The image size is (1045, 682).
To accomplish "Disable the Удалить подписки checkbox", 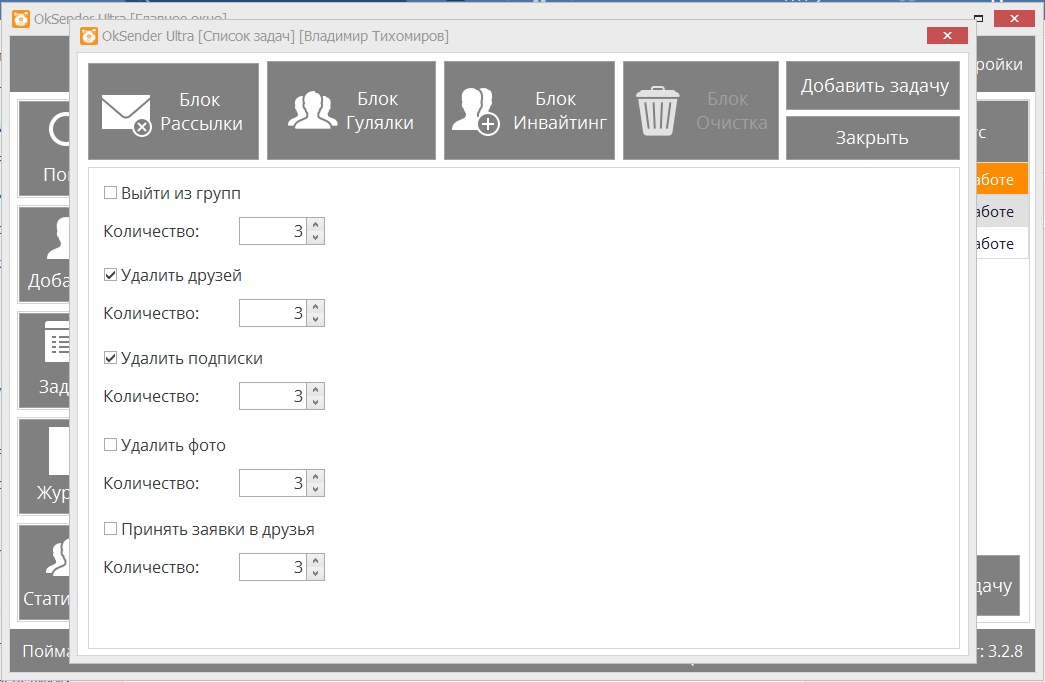I will [x=111, y=358].
